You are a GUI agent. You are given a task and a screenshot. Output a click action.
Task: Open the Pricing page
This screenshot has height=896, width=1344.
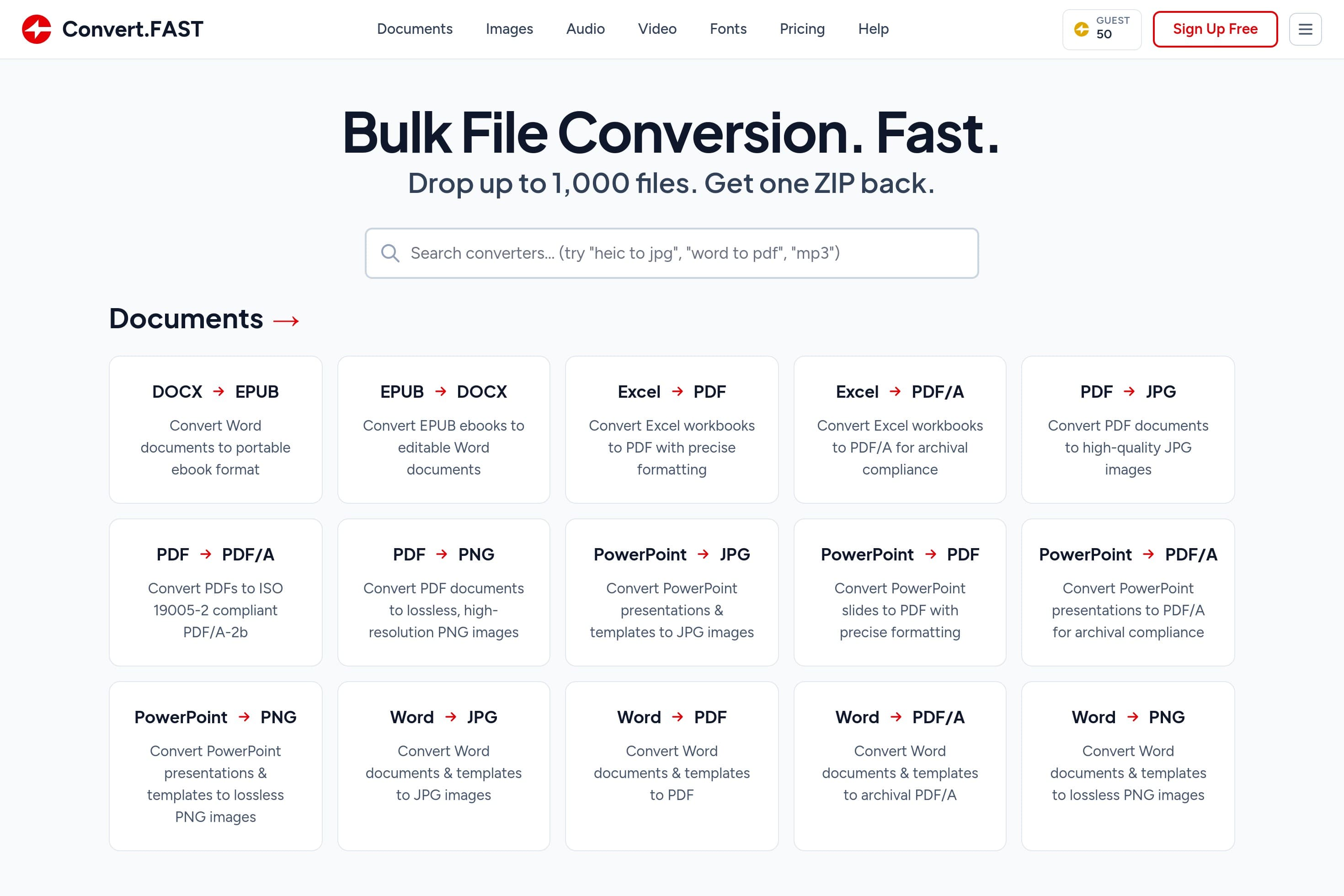[x=802, y=29]
